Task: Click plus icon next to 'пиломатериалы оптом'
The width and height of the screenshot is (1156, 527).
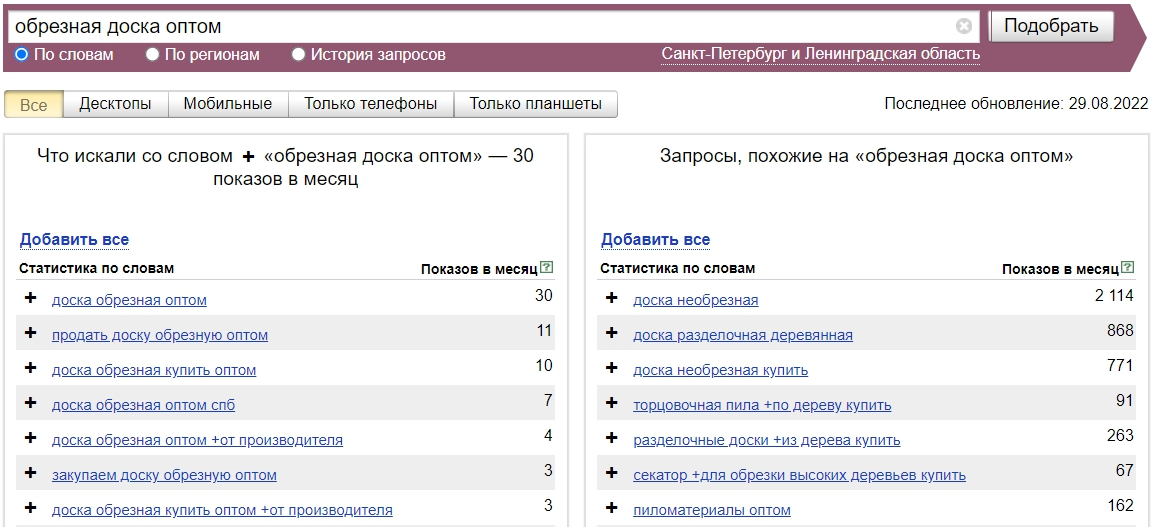Action: click(612, 509)
